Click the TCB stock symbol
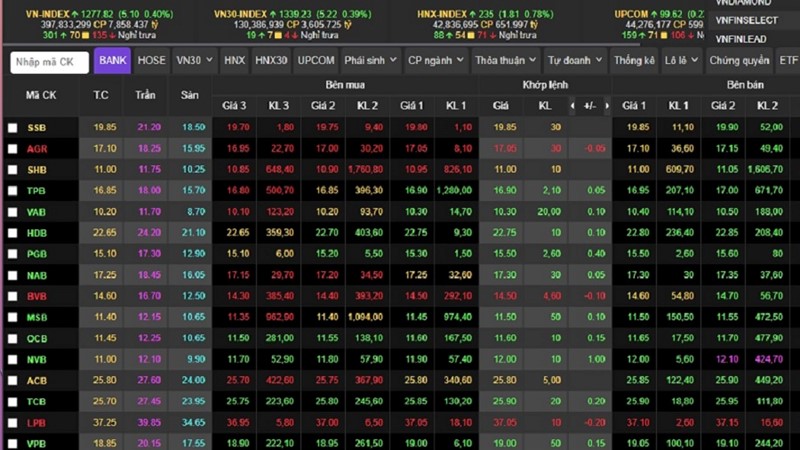800x450 pixels. coord(36,402)
